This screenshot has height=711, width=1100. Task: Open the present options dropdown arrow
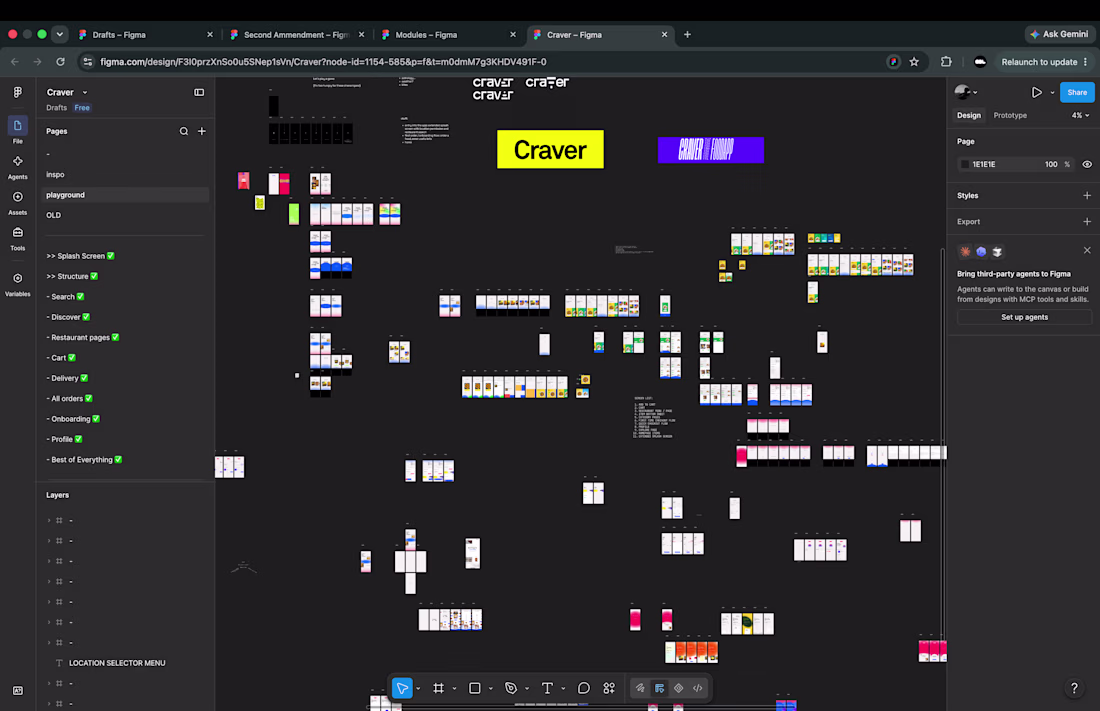pyautogui.click(x=1052, y=93)
